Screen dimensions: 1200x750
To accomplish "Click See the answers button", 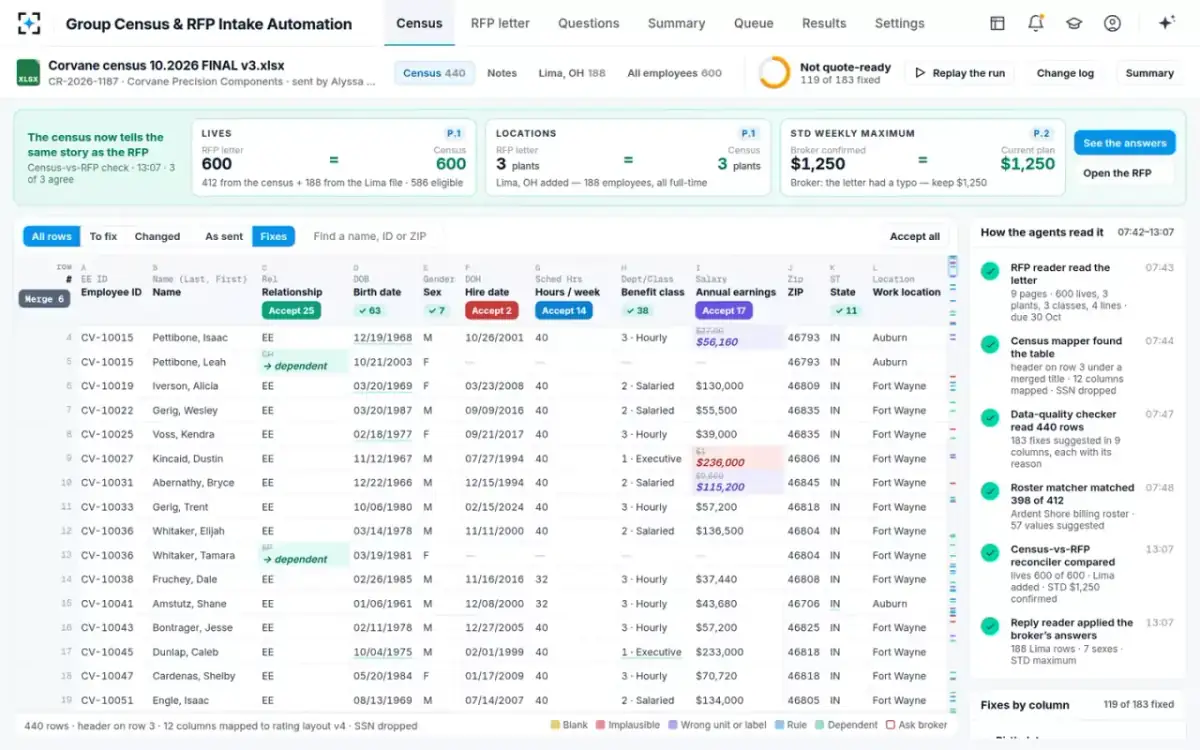I will 1125,143.
